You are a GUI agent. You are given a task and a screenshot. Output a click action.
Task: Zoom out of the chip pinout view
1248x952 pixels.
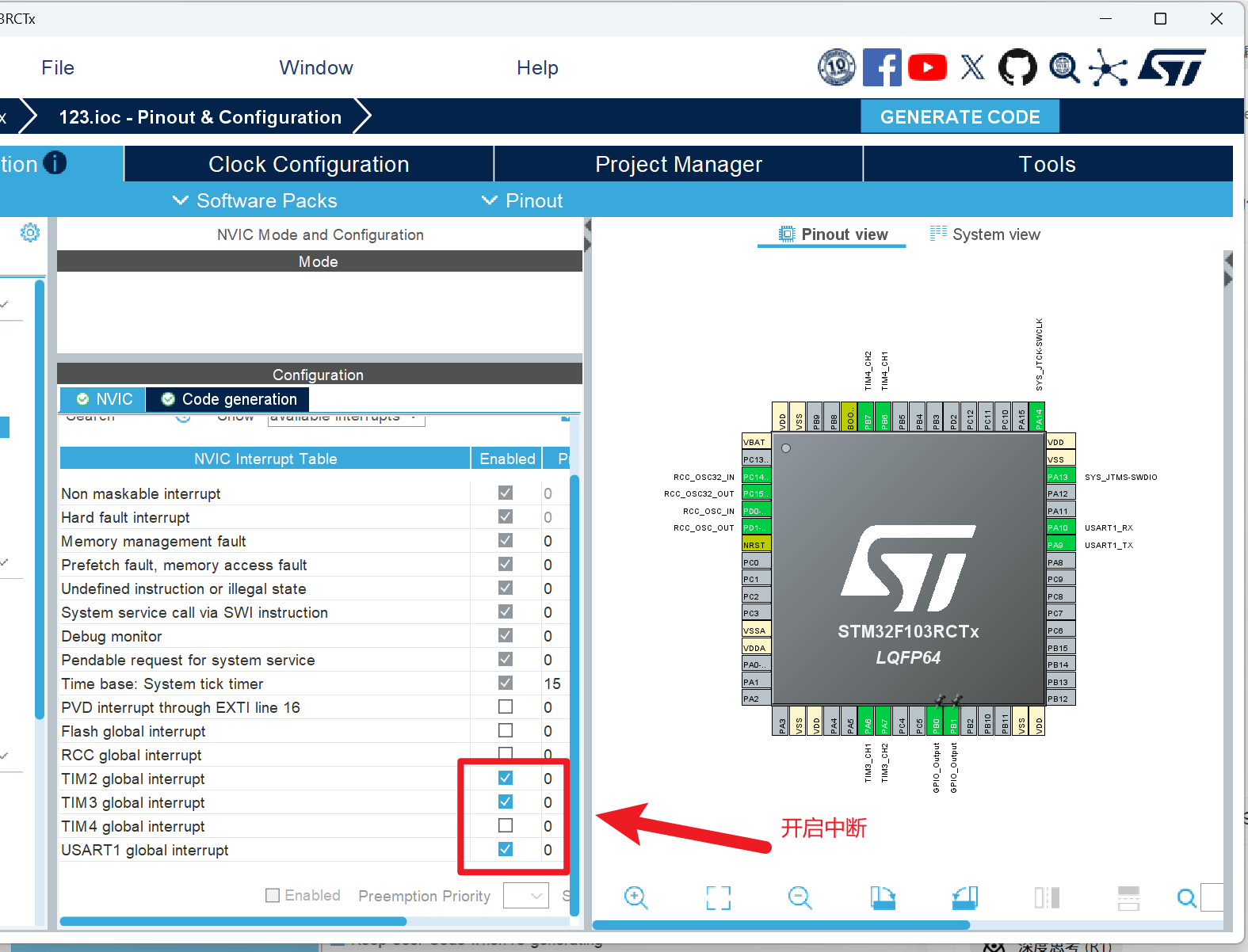click(800, 897)
